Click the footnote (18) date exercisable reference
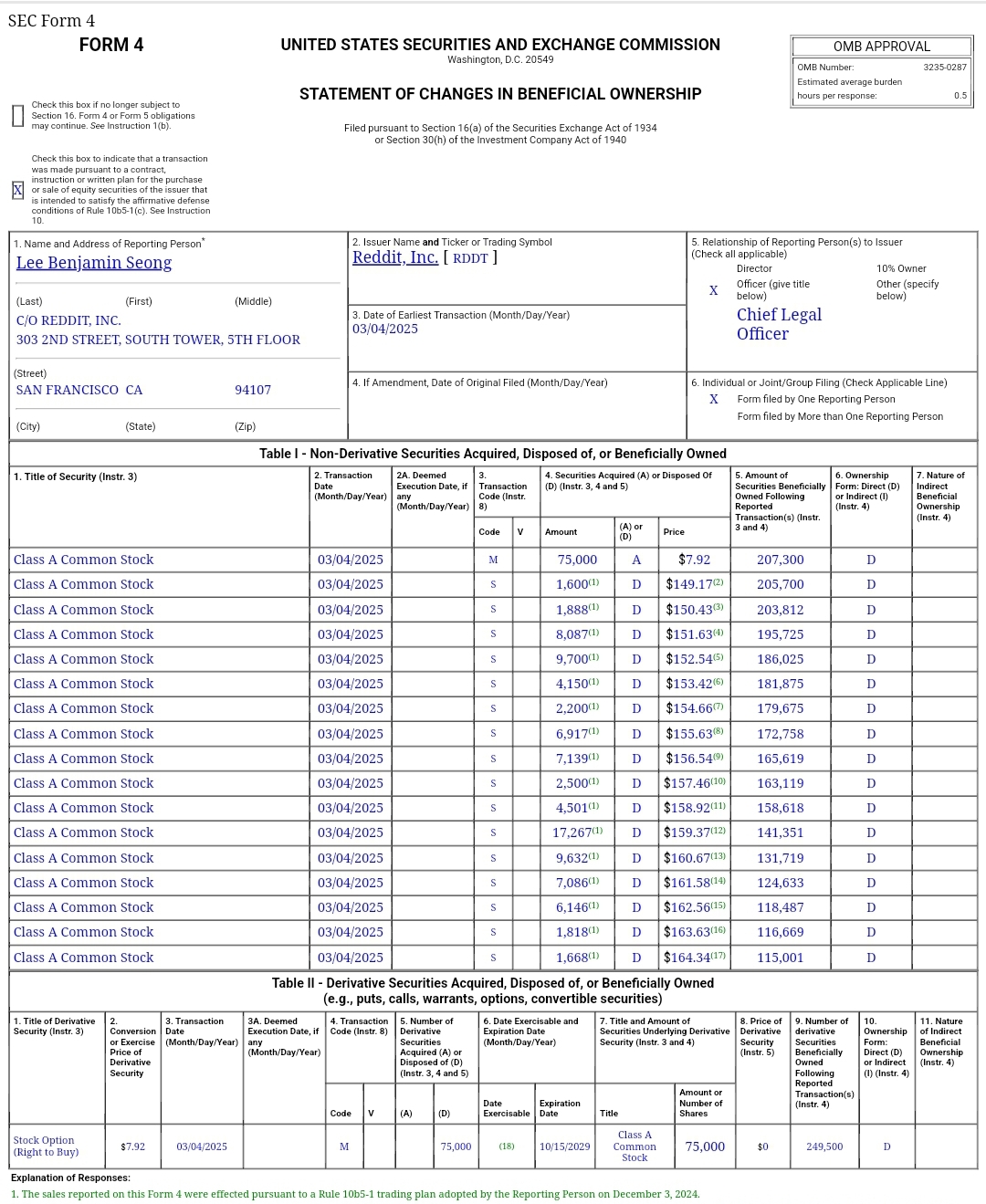This screenshot has width=986, height=1204. coord(507,1146)
